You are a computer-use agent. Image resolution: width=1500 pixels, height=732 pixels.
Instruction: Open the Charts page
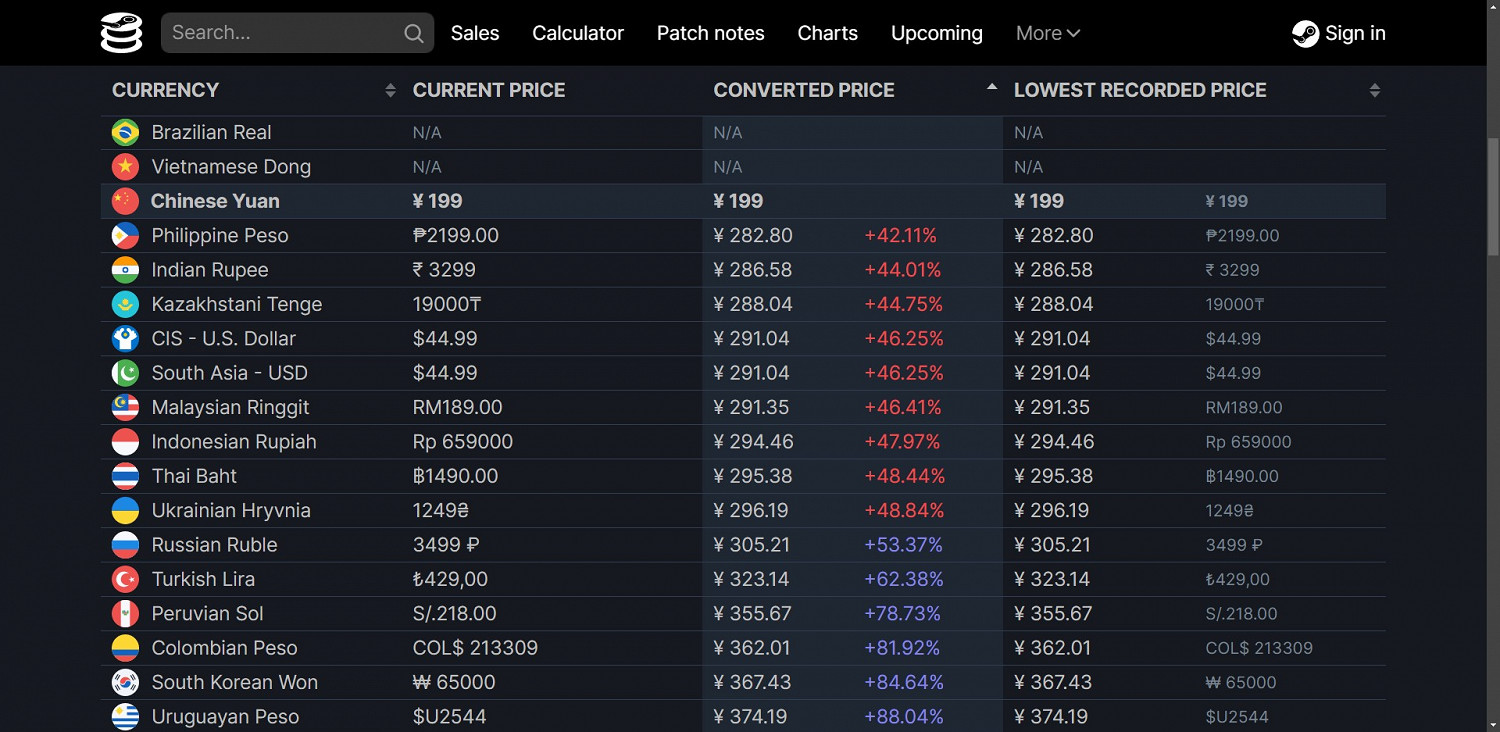coord(827,33)
